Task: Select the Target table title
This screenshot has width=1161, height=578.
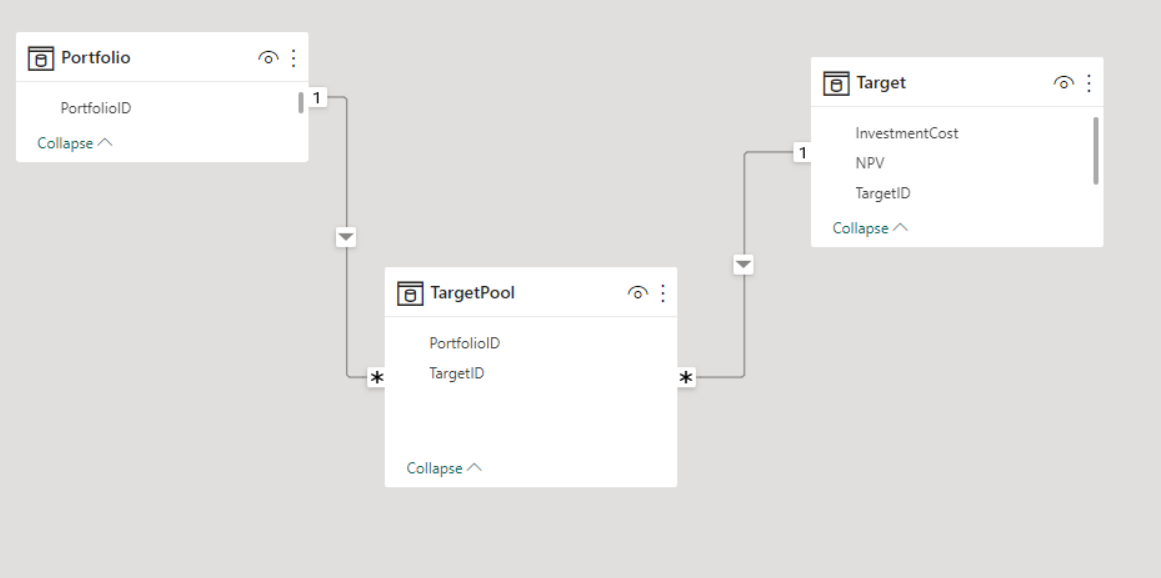Action: click(x=881, y=83)
